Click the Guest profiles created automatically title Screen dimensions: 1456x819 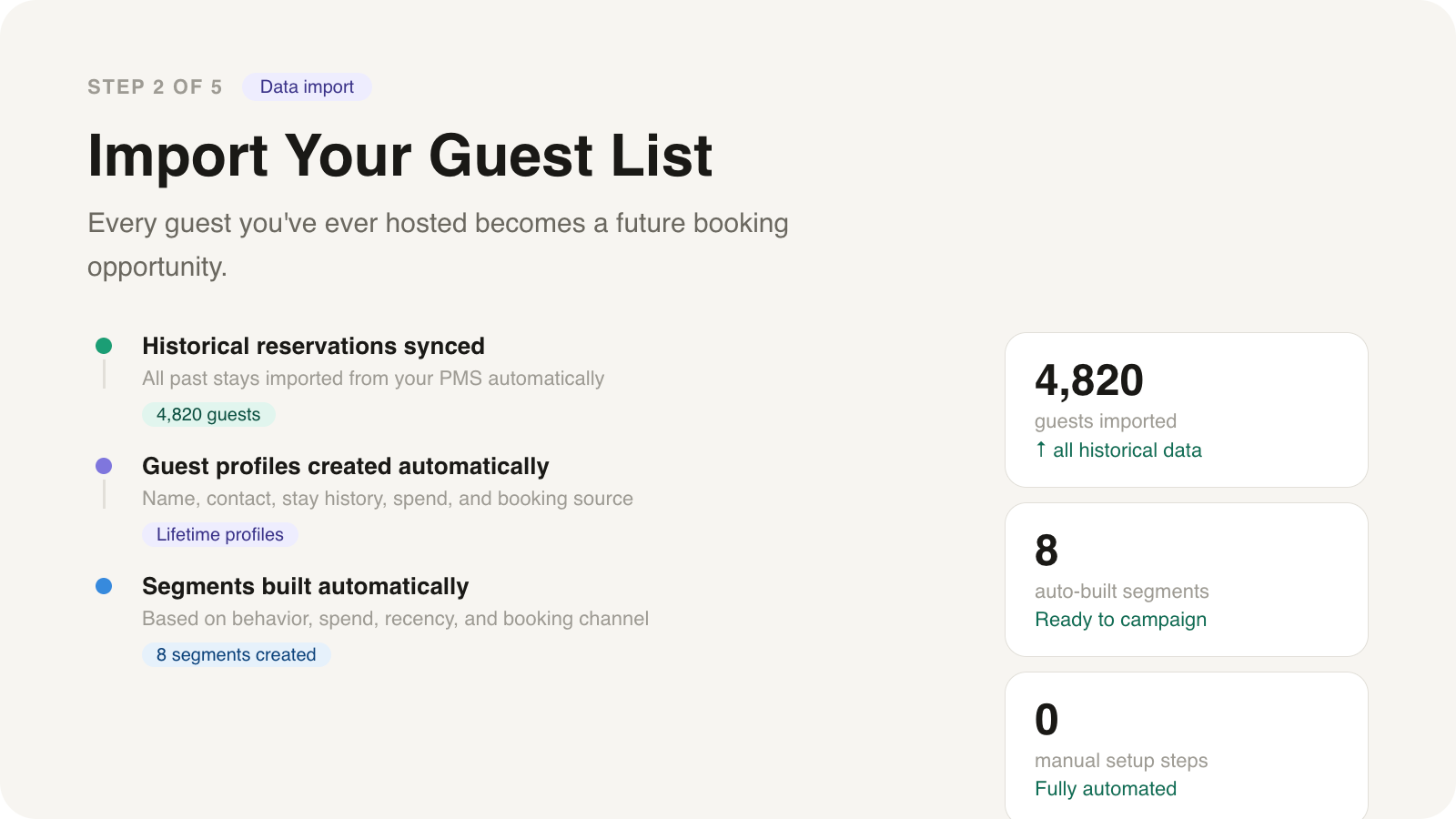(346, 466)
